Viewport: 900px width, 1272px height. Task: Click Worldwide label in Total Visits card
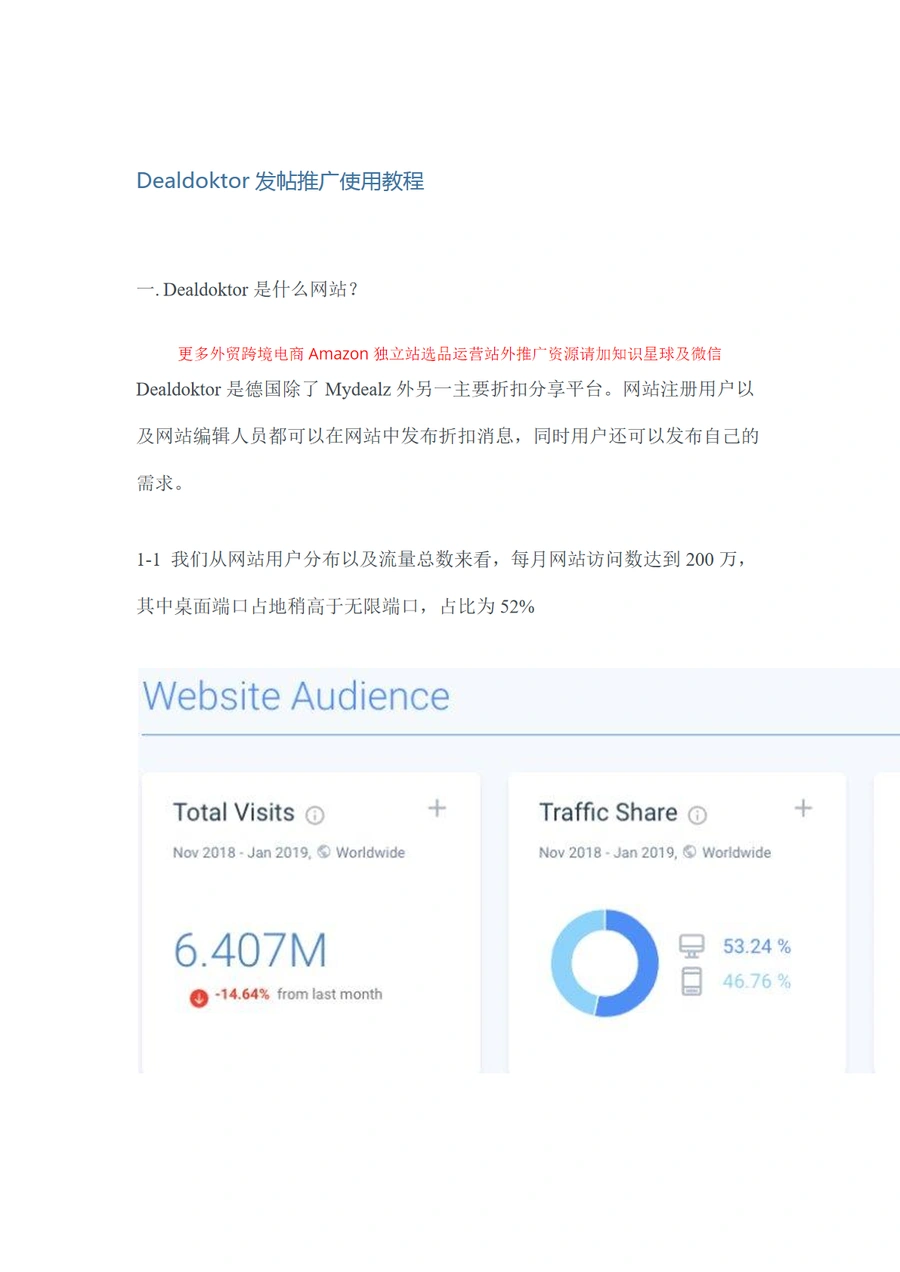coord(370,853)
